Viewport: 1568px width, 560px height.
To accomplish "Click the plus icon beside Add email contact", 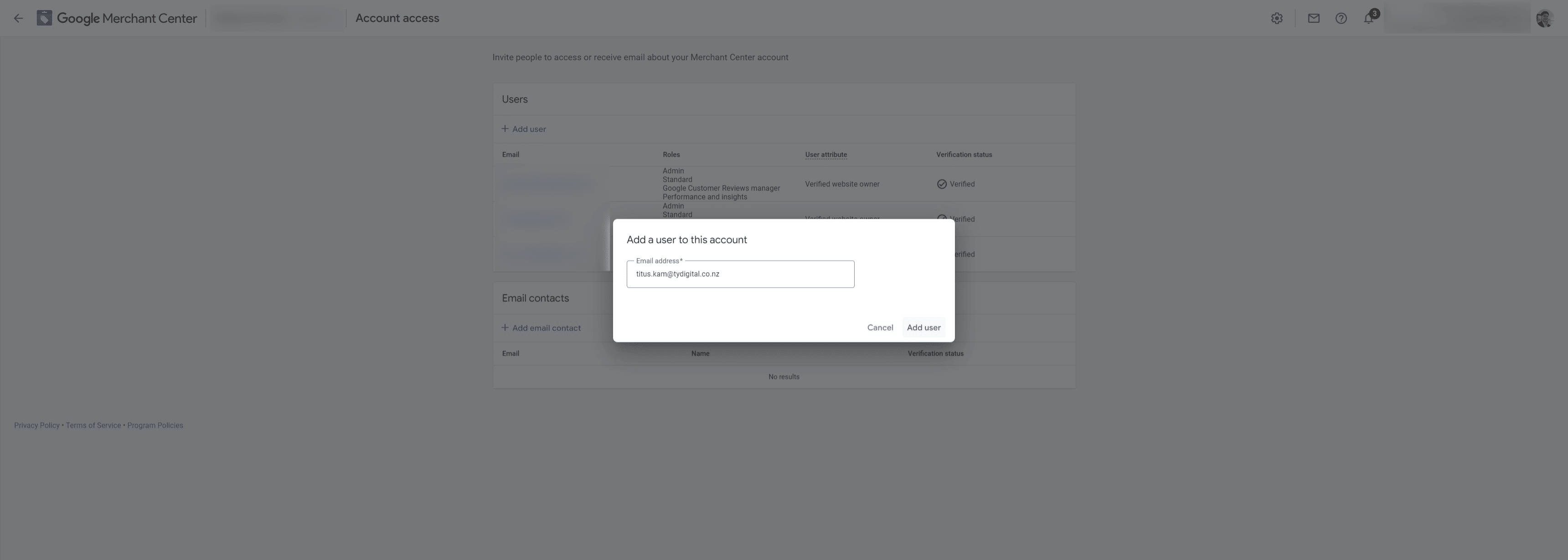I will click(x=505, y=327).
